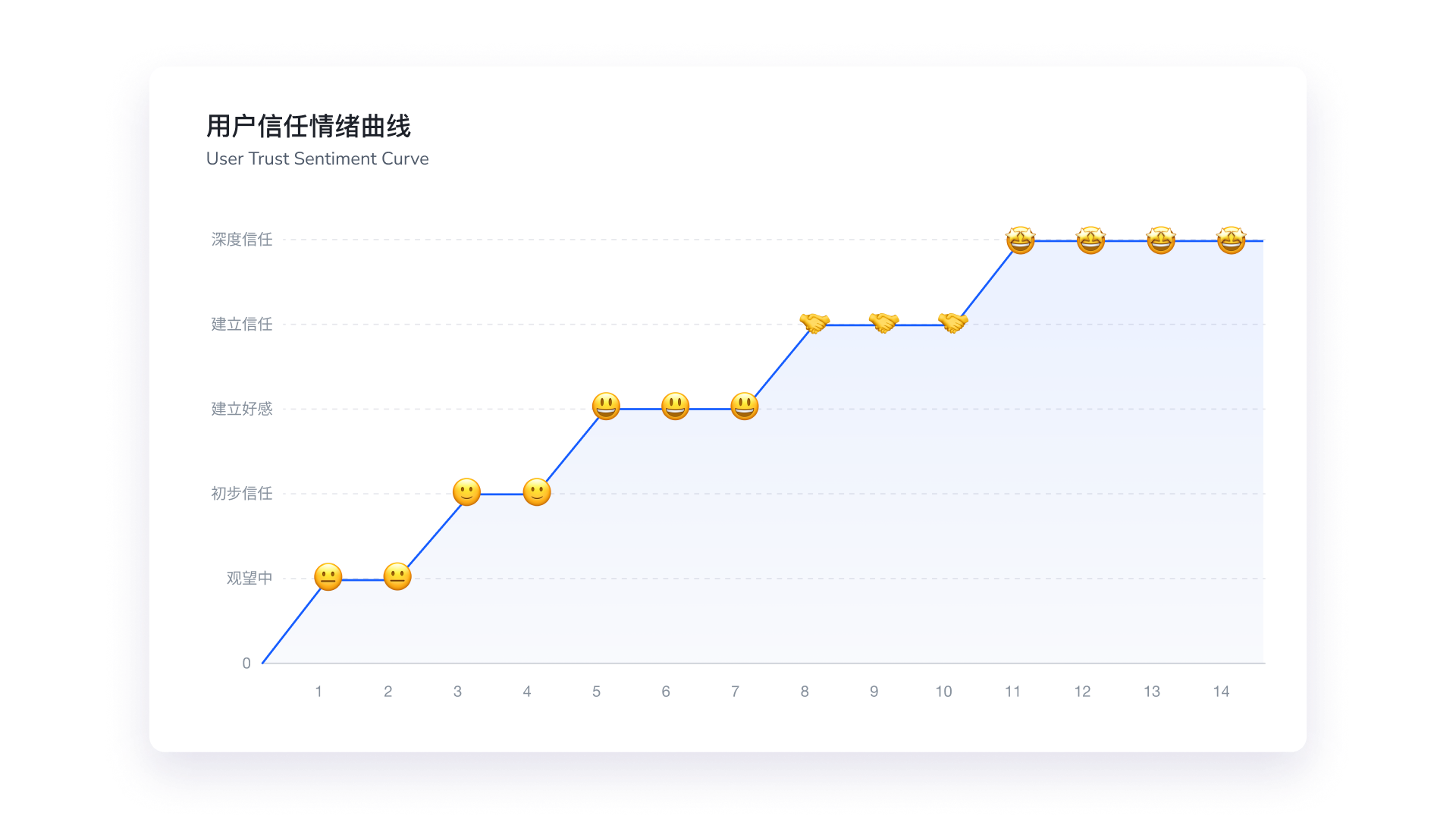The width and height of the screenshot is (1456, 819).
Task: Click the neutral-face emoji at day 2
Action: (x=397, y=577)
